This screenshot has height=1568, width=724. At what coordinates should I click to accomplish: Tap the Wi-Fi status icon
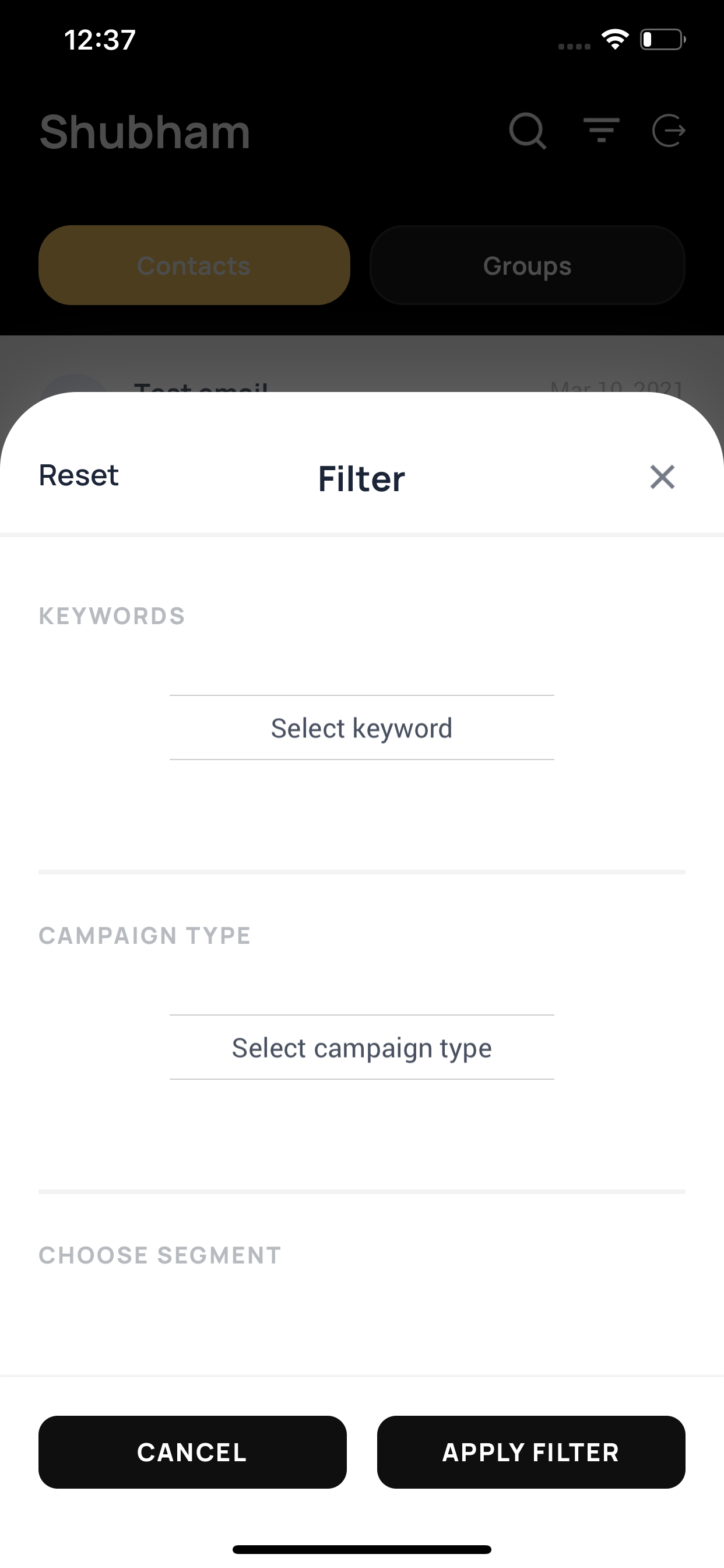615,40
